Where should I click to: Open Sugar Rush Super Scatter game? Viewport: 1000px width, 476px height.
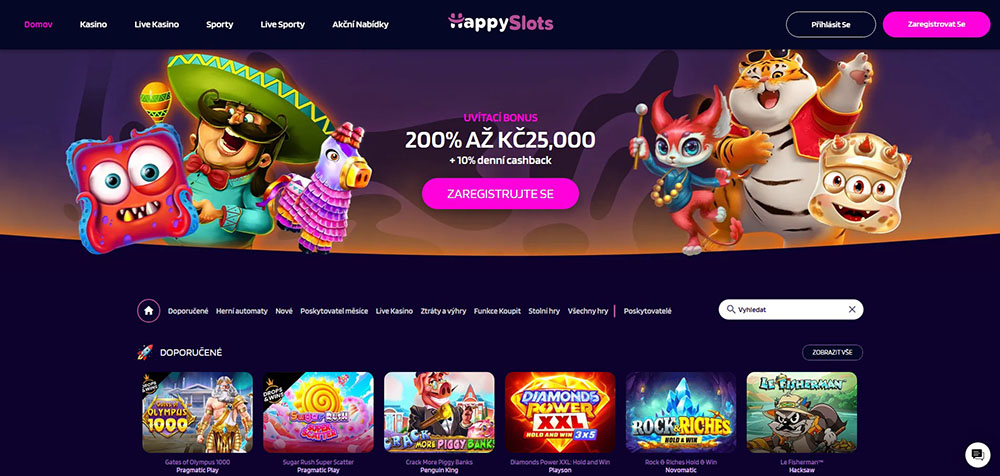[318, 412]
